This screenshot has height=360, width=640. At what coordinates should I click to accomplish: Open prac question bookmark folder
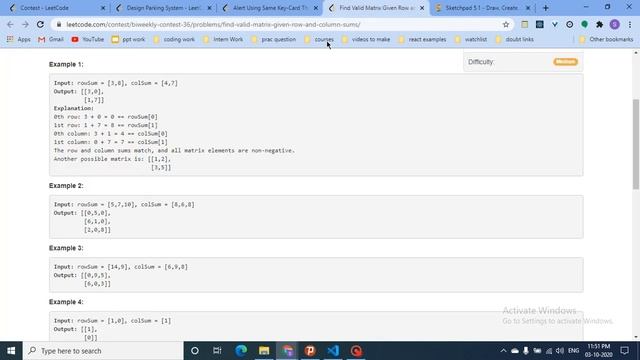[273, 40]
